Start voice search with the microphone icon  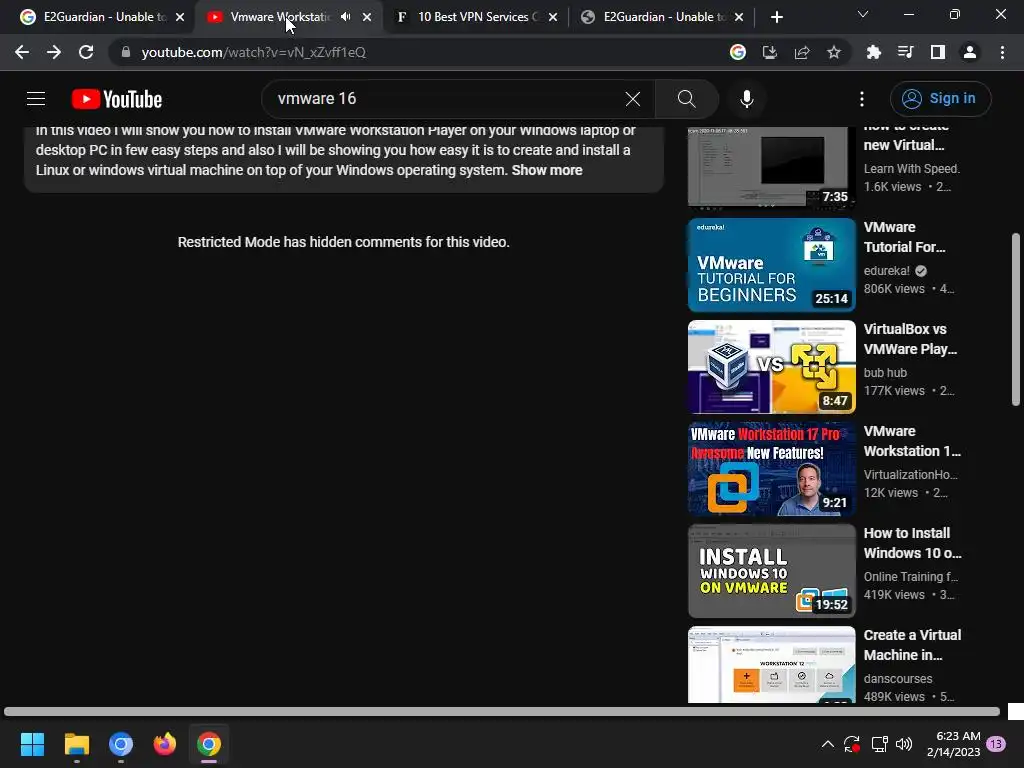746,99
